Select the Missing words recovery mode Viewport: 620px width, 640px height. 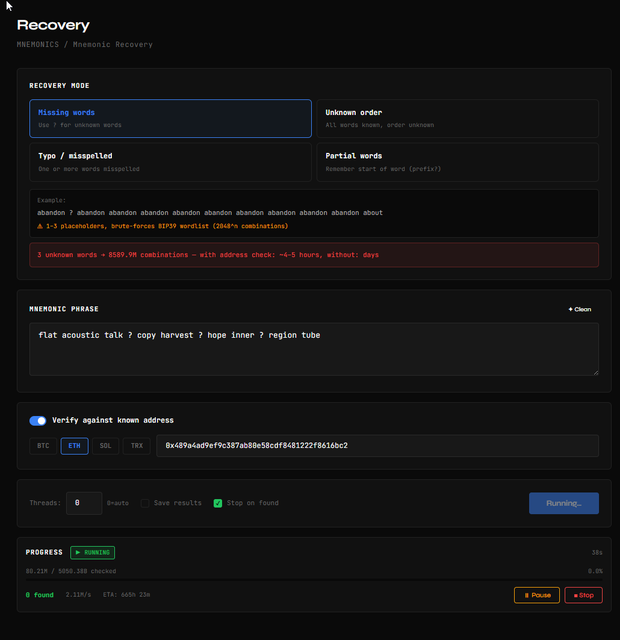click(x=170, y=118)
